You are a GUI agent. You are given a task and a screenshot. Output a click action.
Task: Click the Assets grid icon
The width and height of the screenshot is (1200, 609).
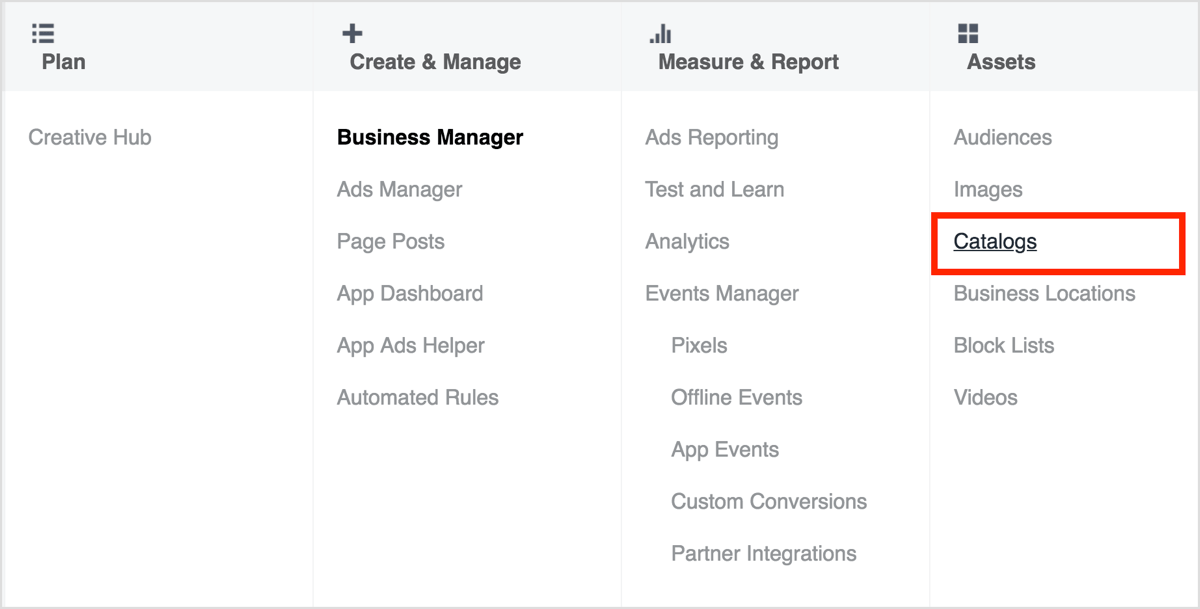968,34
